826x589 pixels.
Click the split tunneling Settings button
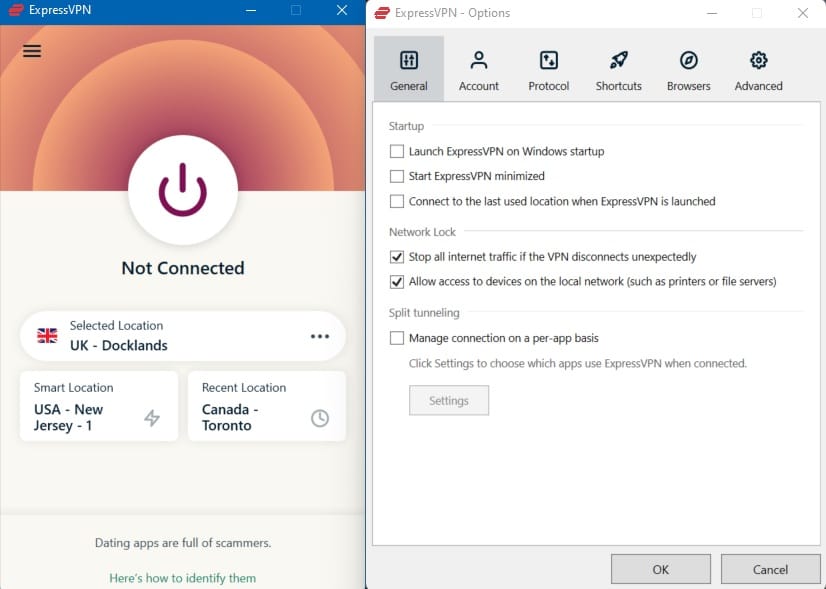(x=449, y=400)
